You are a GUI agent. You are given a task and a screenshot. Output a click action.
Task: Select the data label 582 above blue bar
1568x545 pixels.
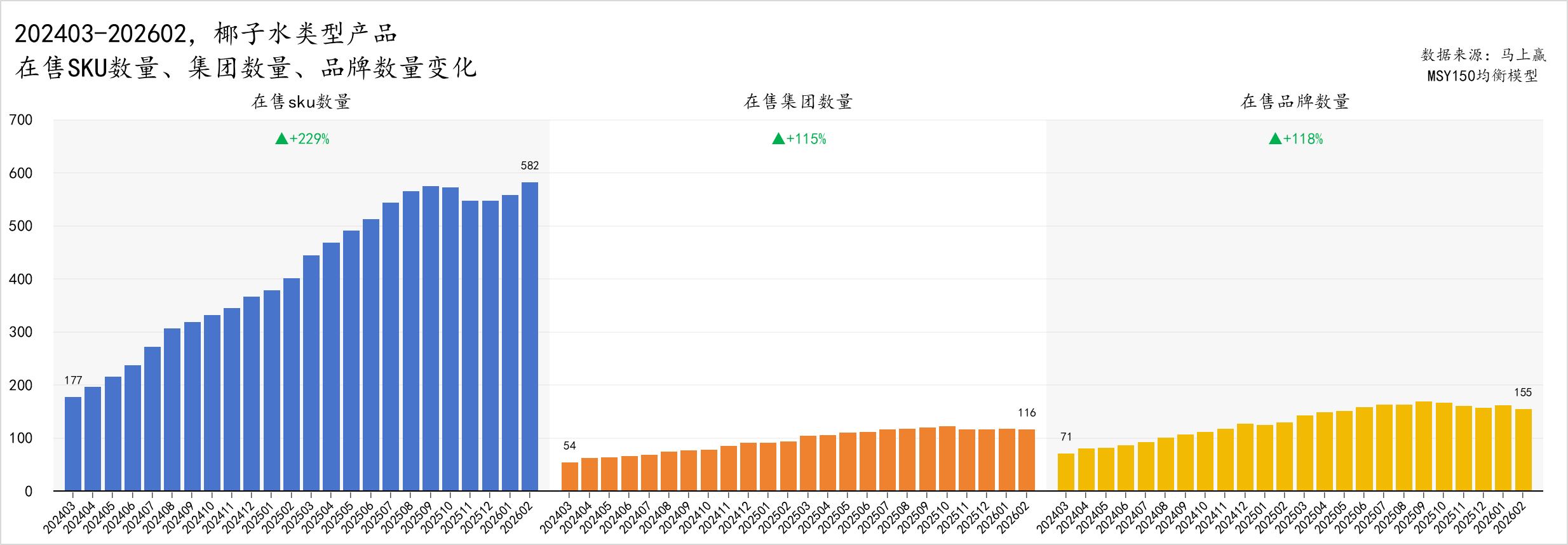pyautogui.click(x=529, y=166)
